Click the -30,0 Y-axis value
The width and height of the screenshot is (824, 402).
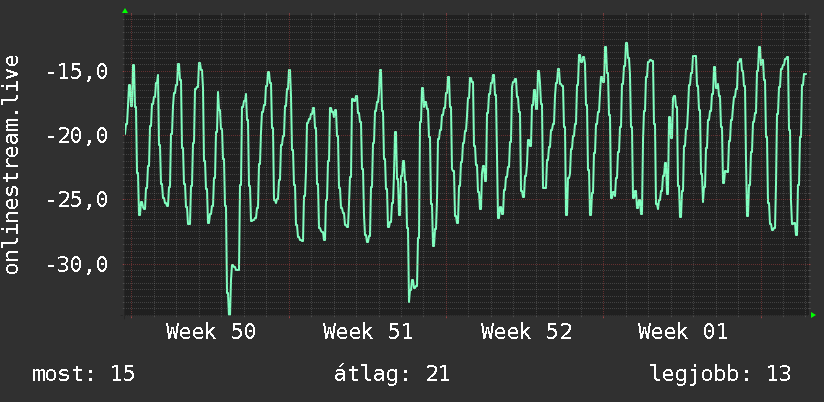pyautogui.click(x=77, y=264)
